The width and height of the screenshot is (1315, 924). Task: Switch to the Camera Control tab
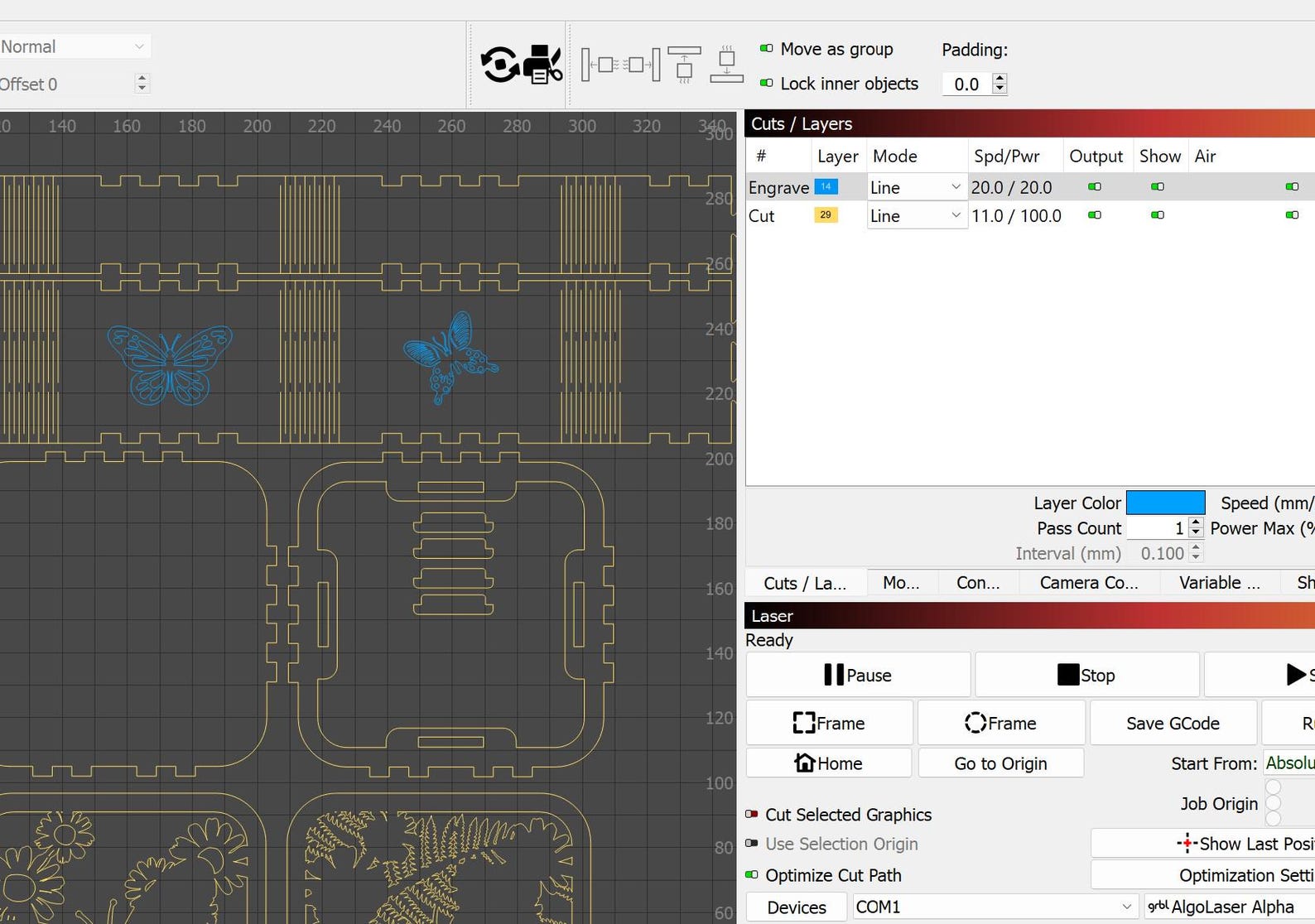point(1088,583)
